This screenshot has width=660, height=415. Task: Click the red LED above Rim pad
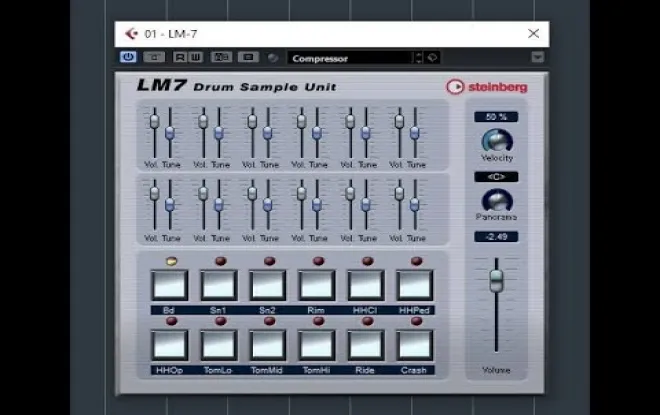[319, 261]
